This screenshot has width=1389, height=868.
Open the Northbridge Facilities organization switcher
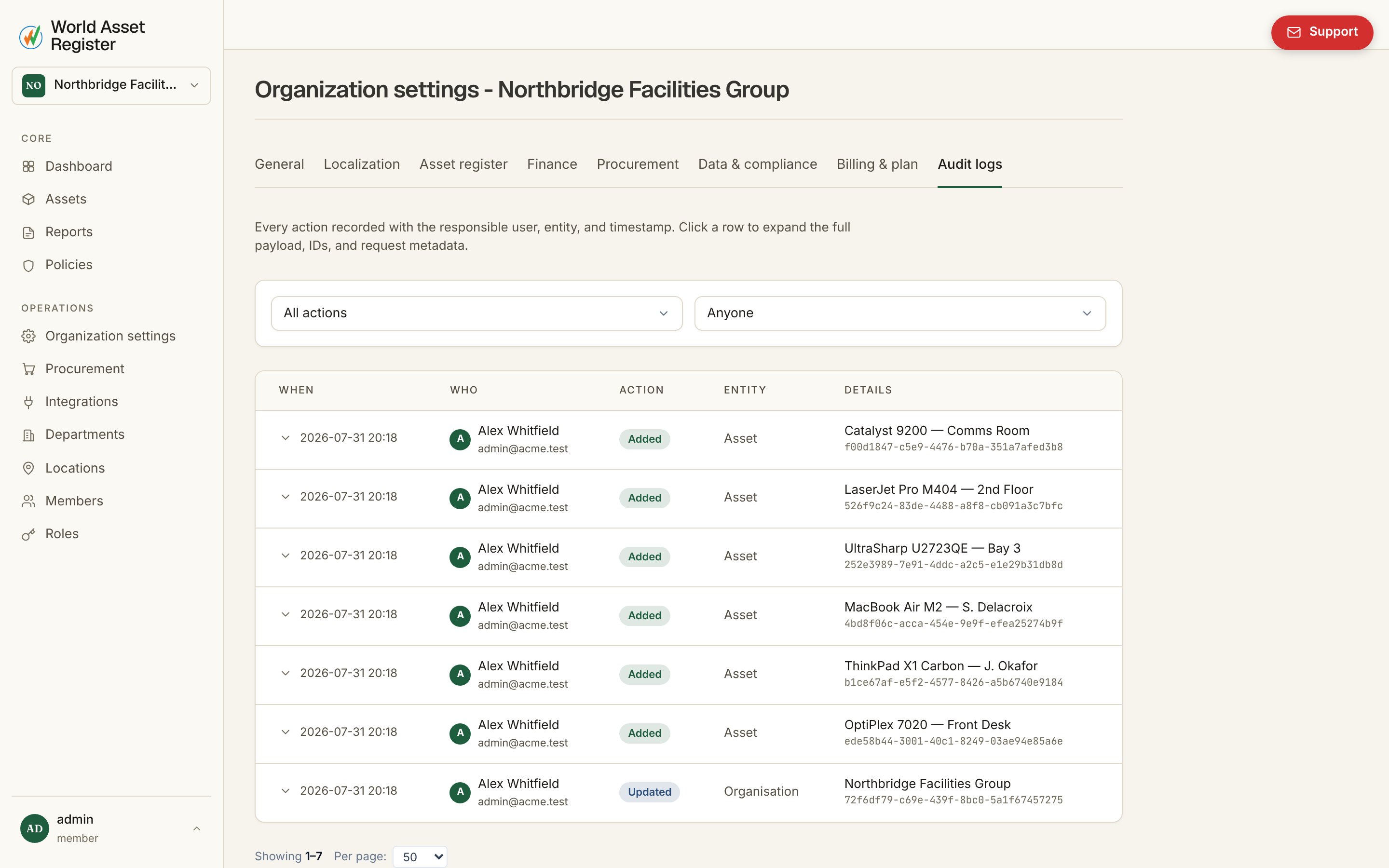coord(111,85)
